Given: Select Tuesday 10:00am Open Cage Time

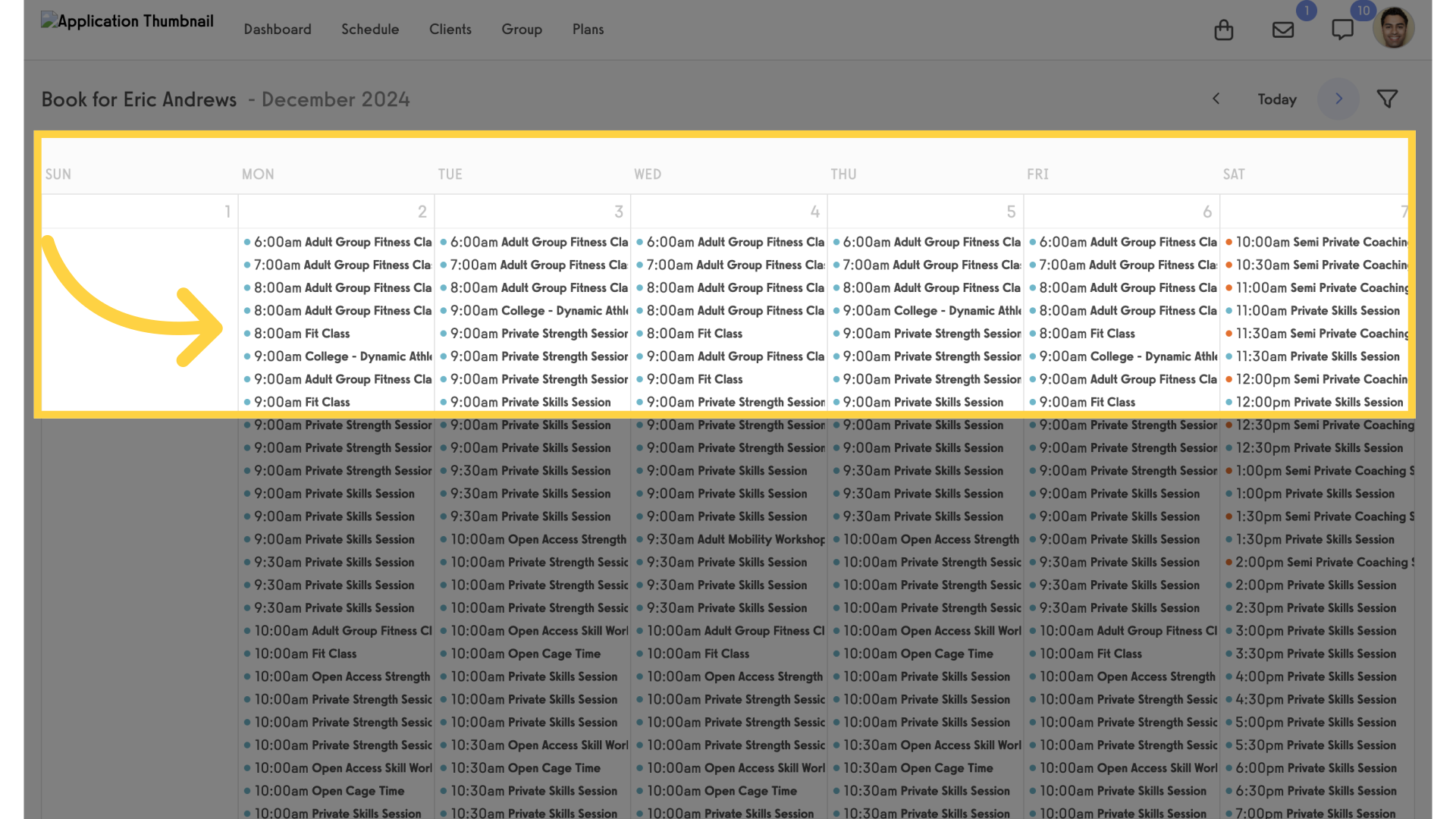Looking at the screenshot, I should pyautogui.click(x=521, y=654).
